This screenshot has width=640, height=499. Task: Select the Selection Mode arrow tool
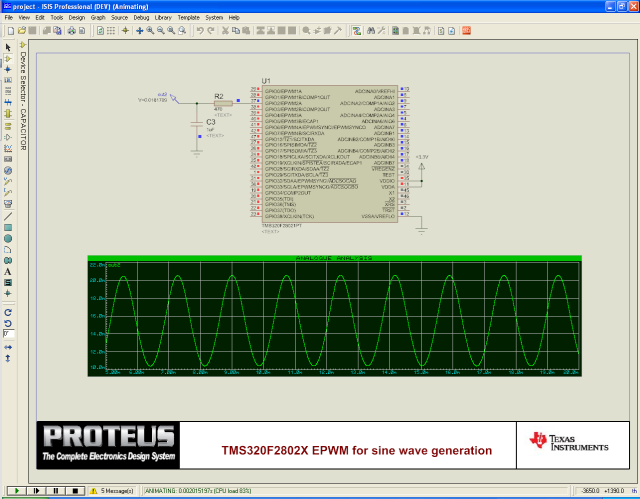tap(8, 47)
